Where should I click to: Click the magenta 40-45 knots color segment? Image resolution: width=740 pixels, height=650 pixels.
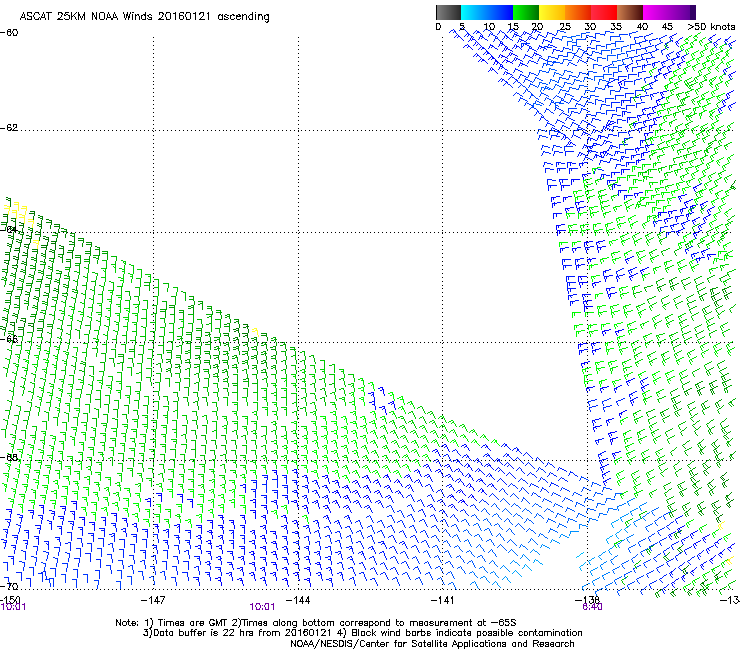[x=656, y=12]
